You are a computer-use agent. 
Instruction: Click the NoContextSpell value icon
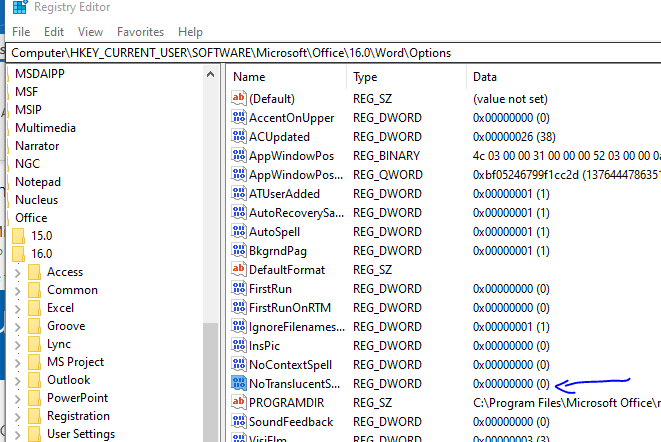(239, 364)
